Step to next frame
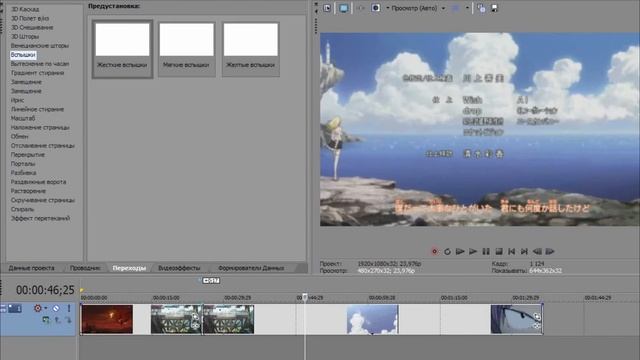This screenshot has height=360, width=640. [550, 251]
